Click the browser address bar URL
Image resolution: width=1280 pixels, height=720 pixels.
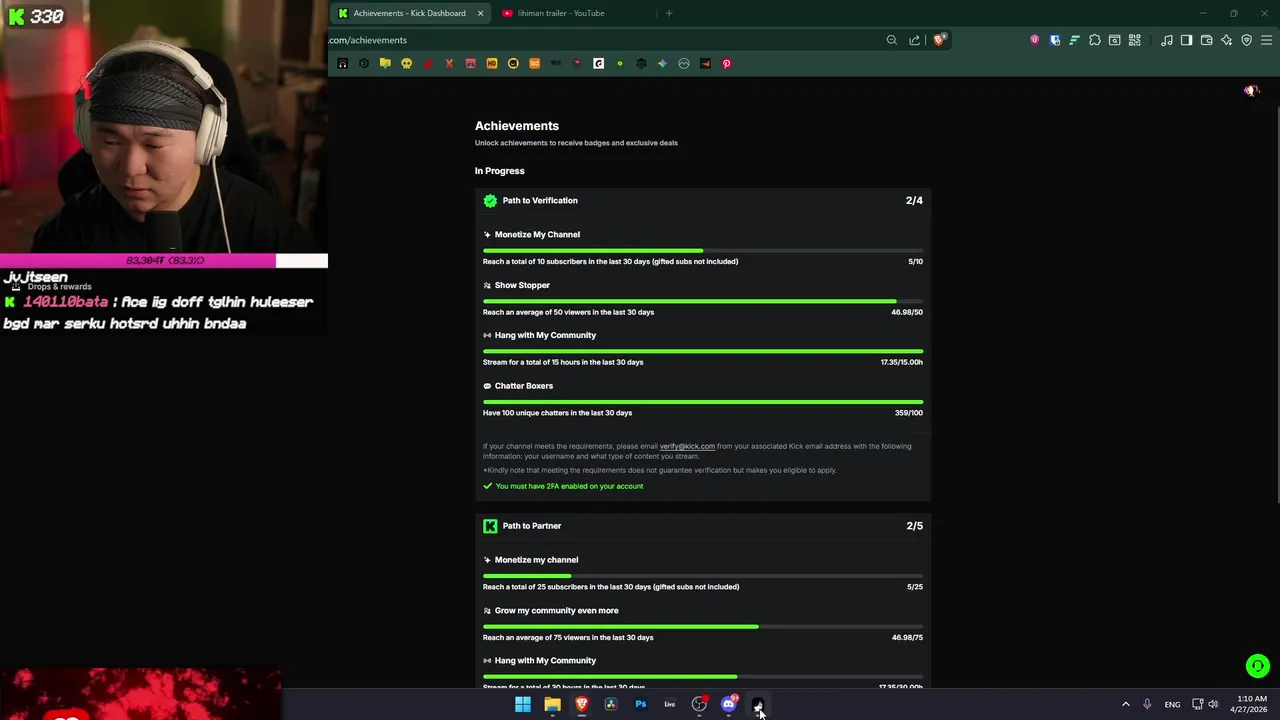[x=368, y=40]
